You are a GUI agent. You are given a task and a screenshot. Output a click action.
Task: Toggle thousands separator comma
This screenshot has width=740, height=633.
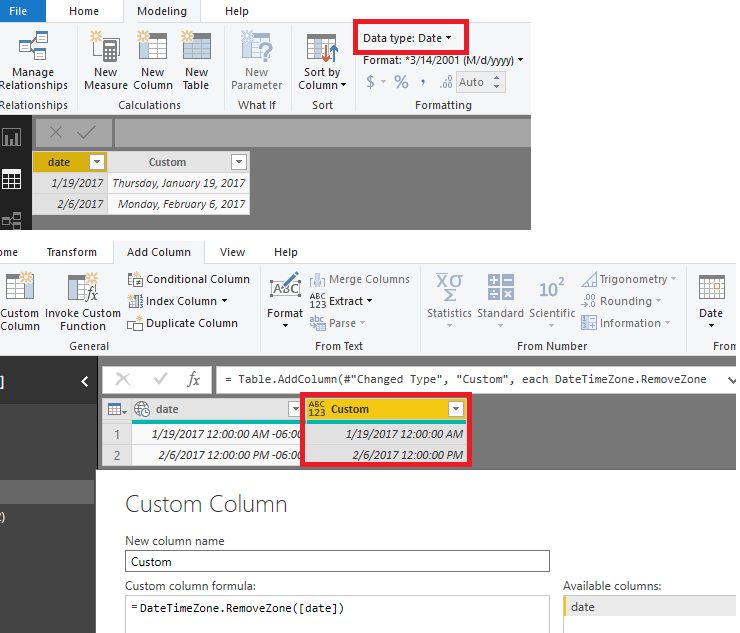point(423,82)
